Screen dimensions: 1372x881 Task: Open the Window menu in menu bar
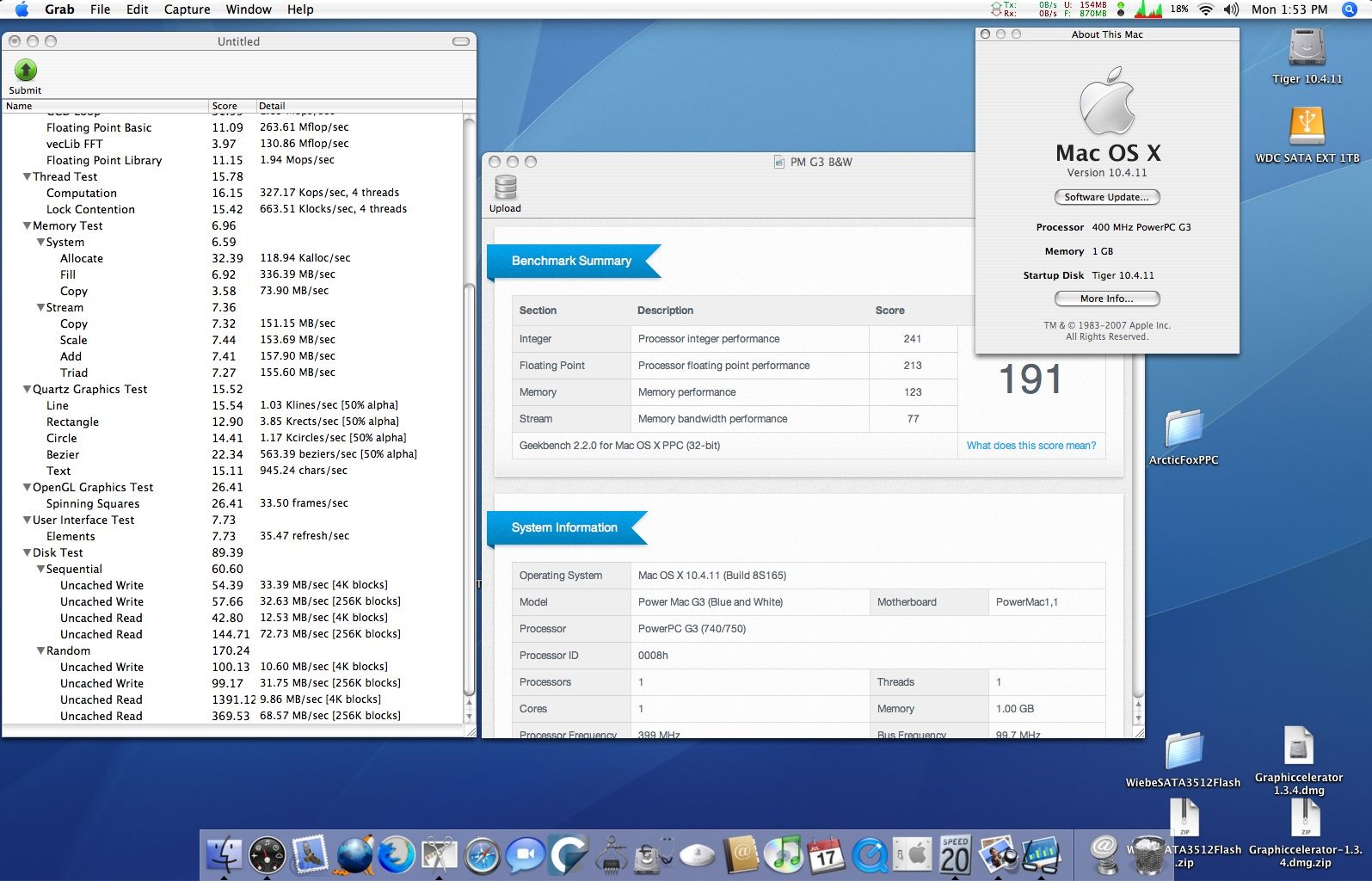[249, 9]
